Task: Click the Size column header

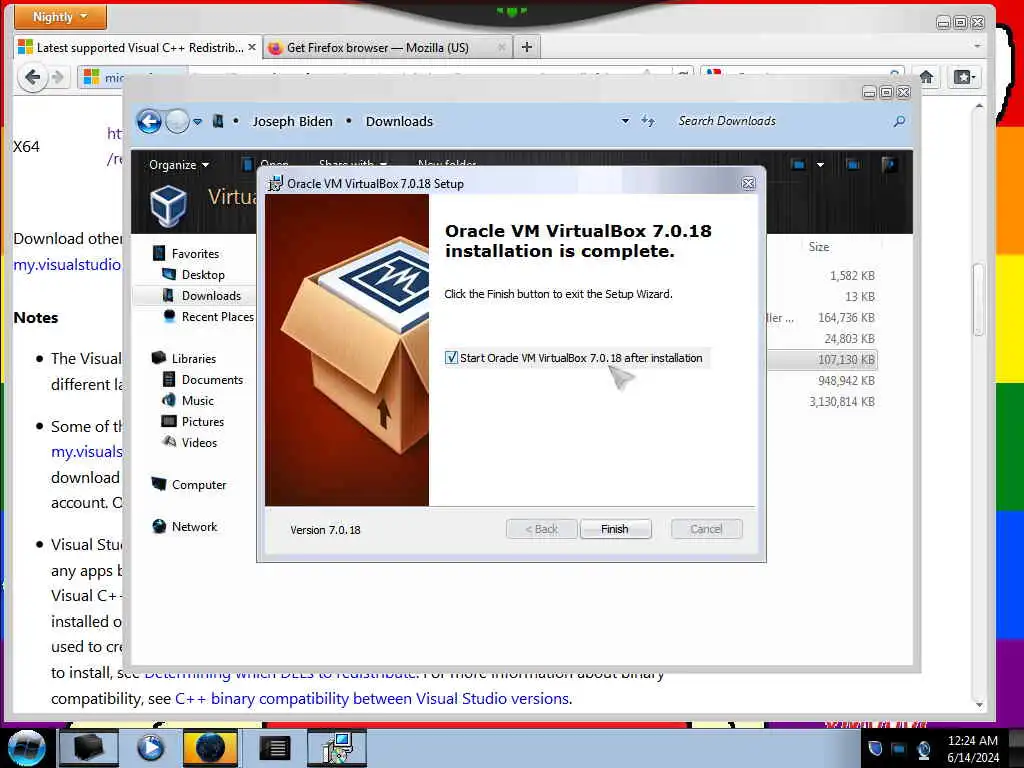Action: point(819,247)
